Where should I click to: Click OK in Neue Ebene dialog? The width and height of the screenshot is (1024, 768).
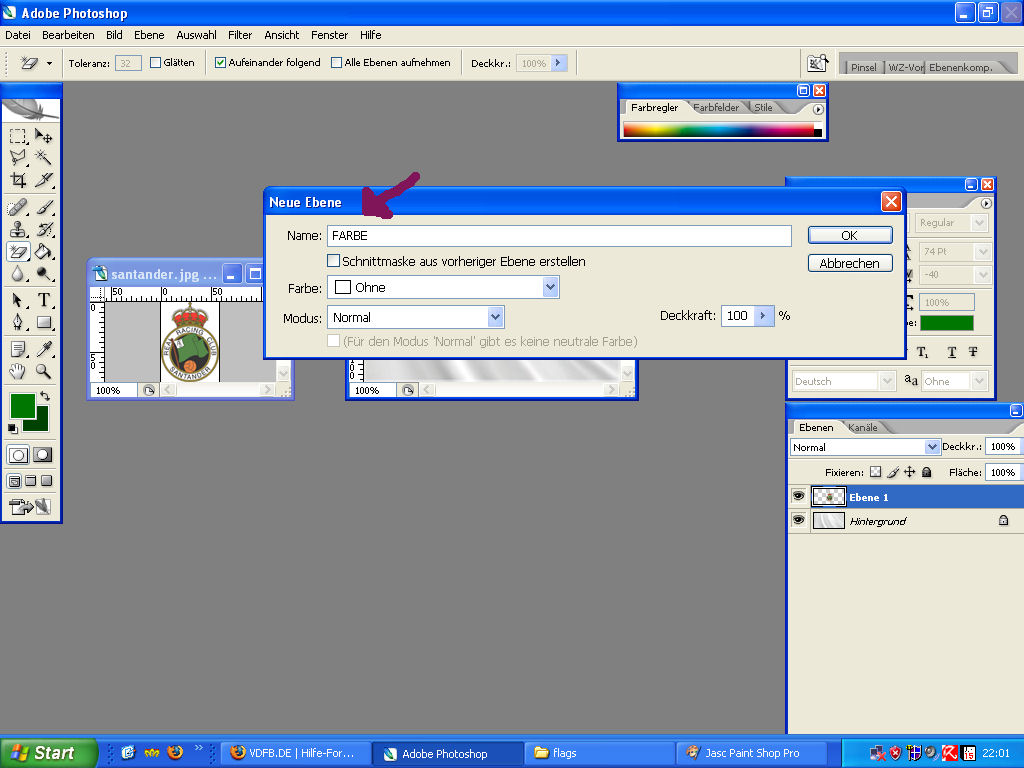coord(849,235)
